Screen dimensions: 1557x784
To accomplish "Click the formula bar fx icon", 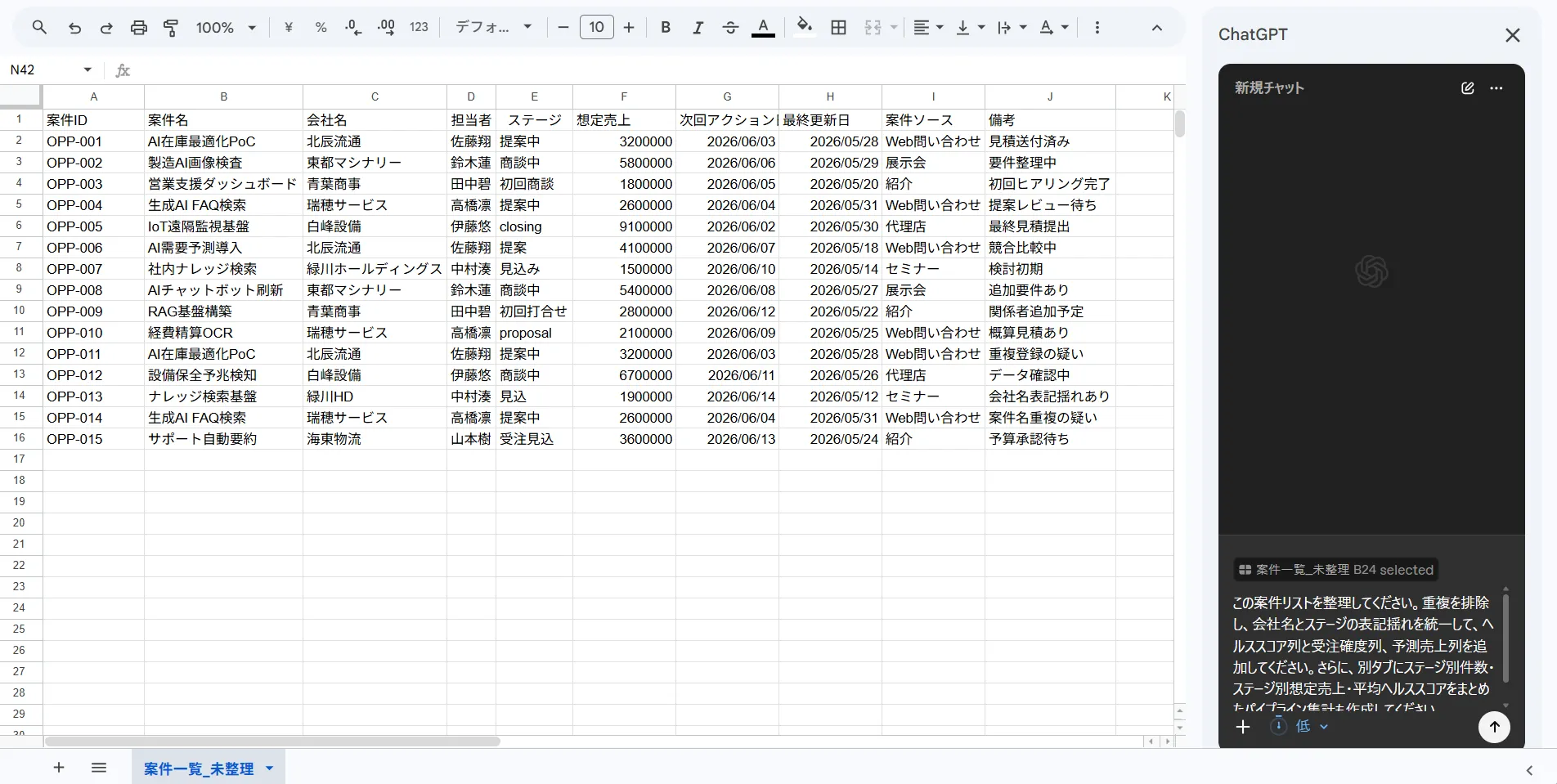I will tap(123, 70).
